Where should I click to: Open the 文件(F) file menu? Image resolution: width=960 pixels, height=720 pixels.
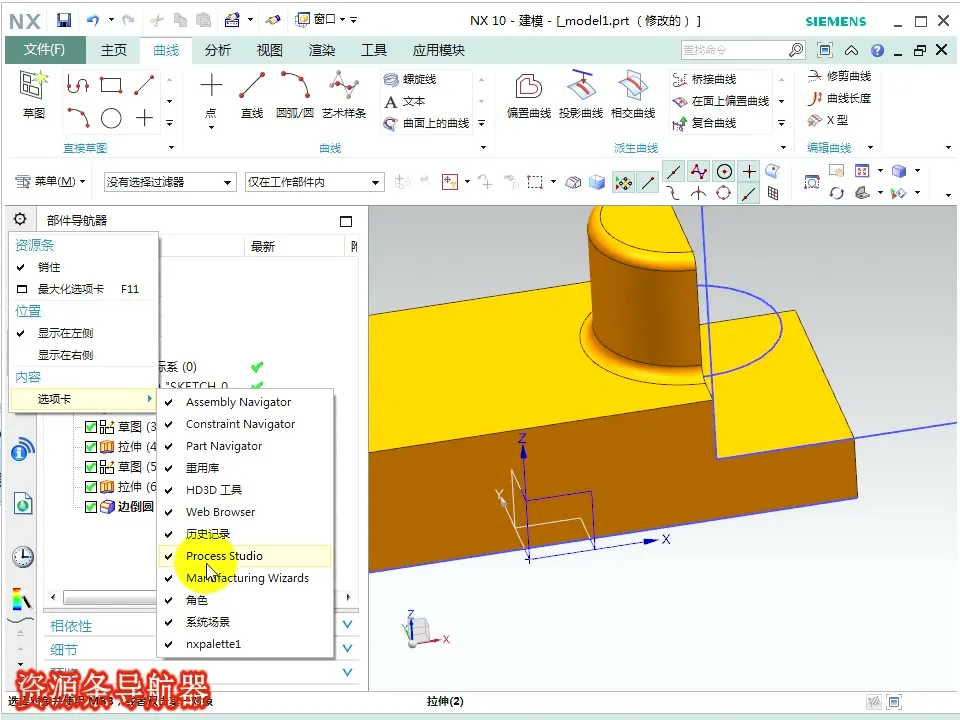(44, 50)
